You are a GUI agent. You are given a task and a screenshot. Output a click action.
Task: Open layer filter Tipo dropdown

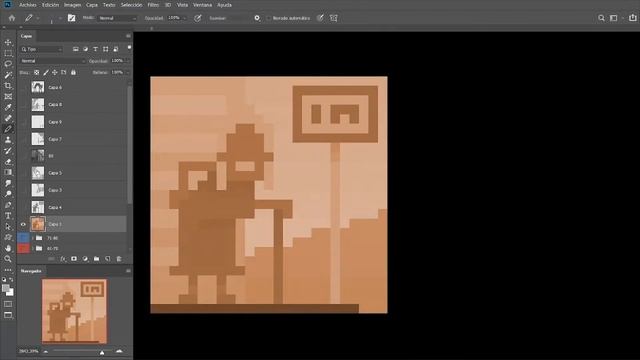[x=42, y=49]
